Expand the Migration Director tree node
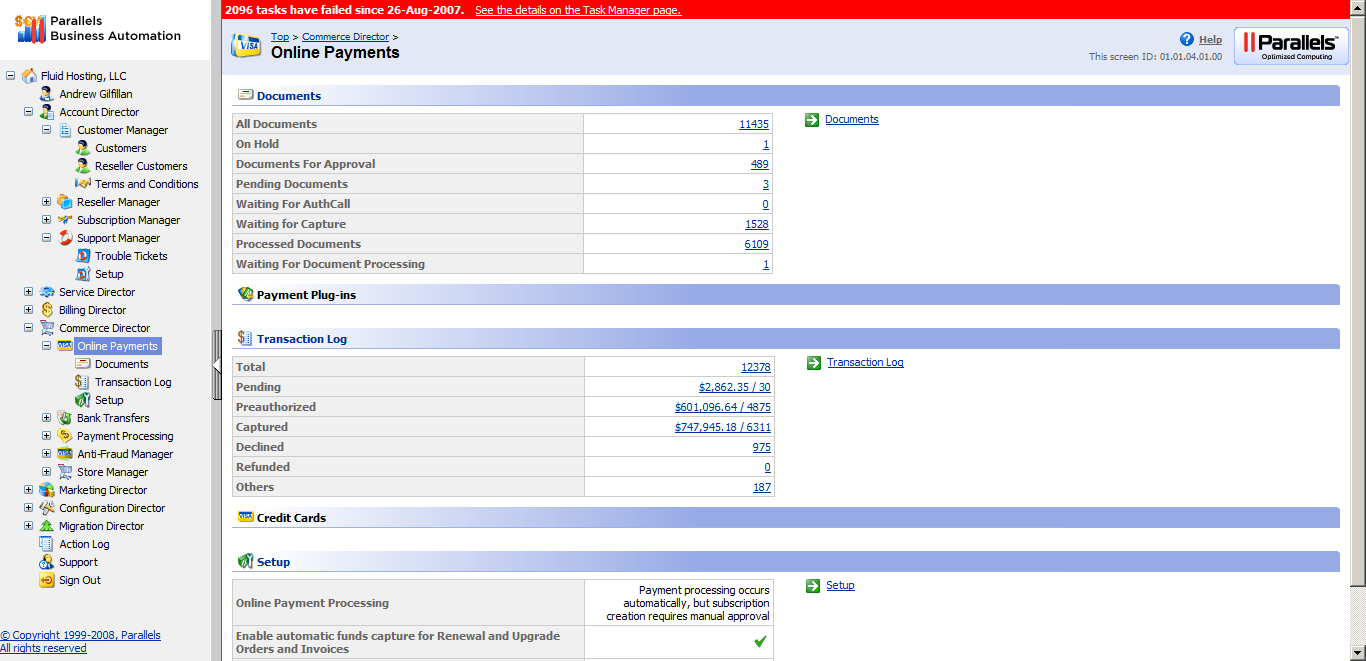Image resolution: width=1366 pixels, height=661 pixels. pos(29,526)
